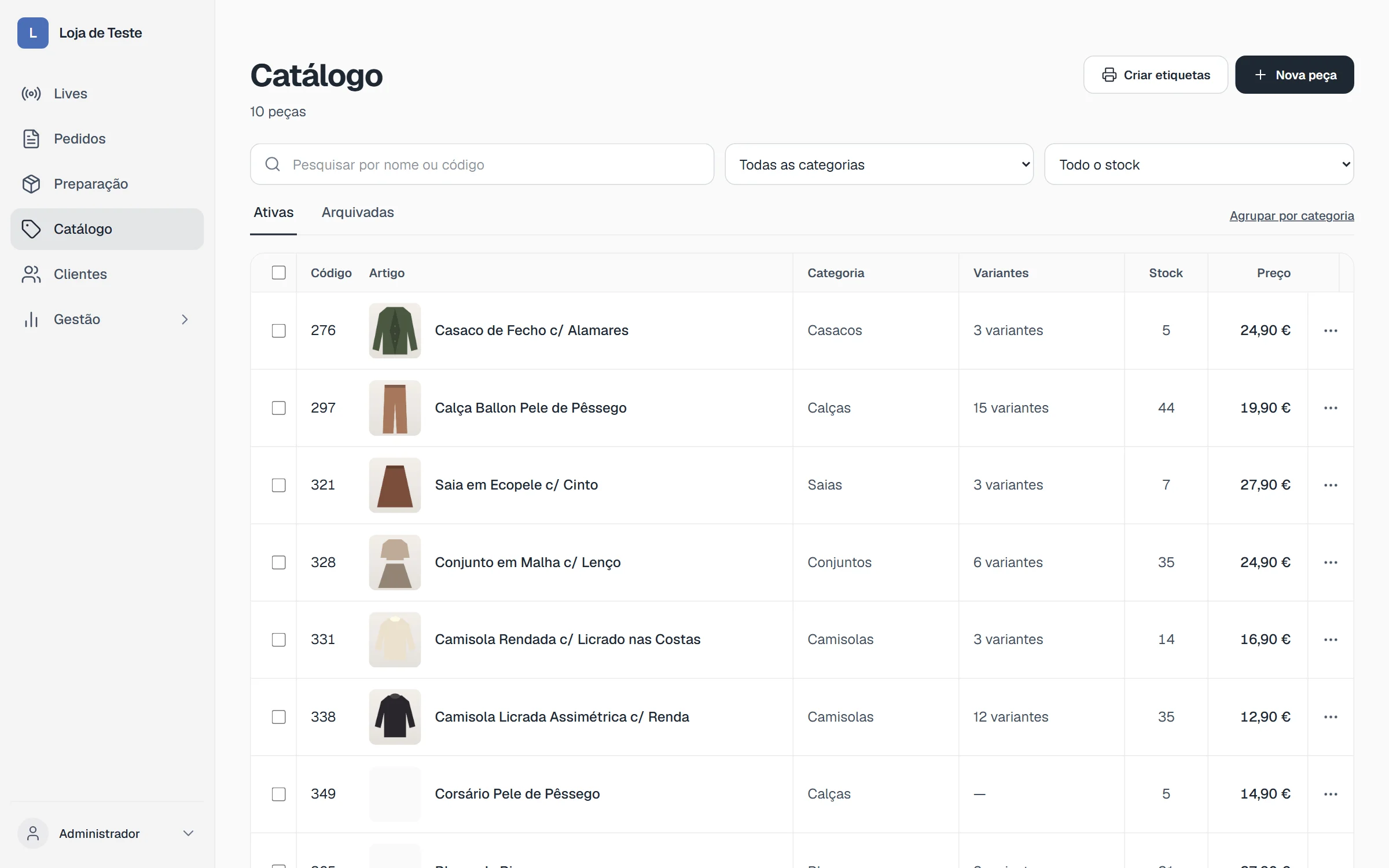
Task: Click the Saia em Ecopele c/ Cinto name
Action: [516, 485]
